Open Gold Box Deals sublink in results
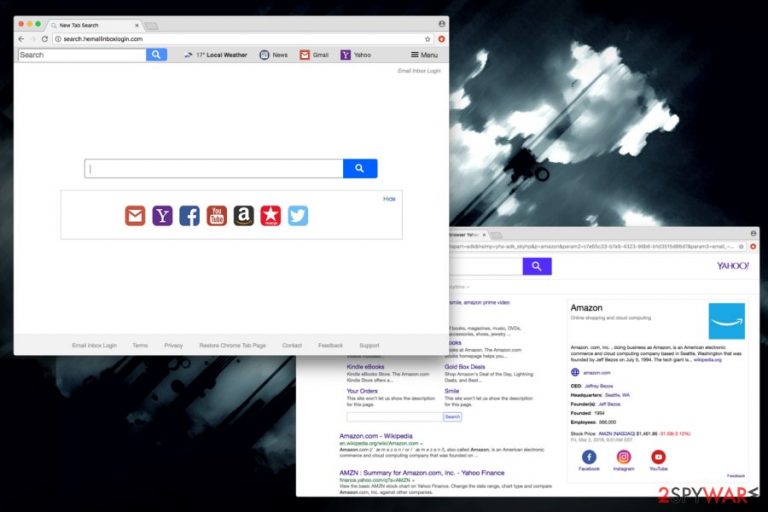This screenshot has width=768, height=512. point(465,367)
